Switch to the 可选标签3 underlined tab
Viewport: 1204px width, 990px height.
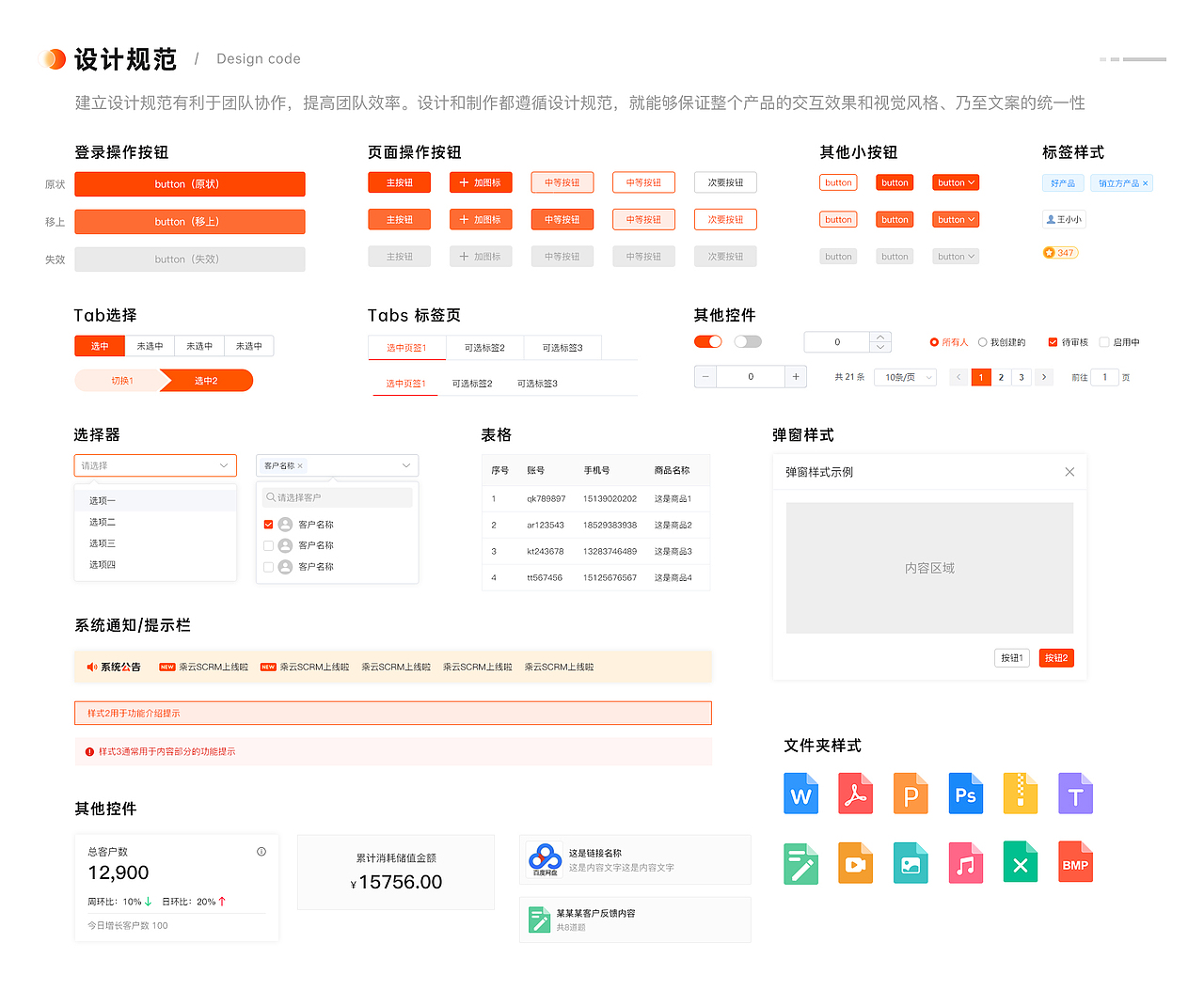(537, 384)
